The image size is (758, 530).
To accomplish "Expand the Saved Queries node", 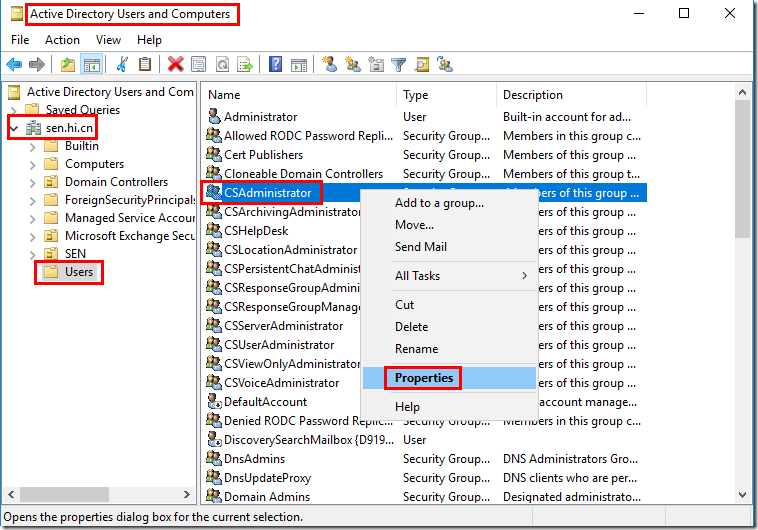I will (14, 111).
